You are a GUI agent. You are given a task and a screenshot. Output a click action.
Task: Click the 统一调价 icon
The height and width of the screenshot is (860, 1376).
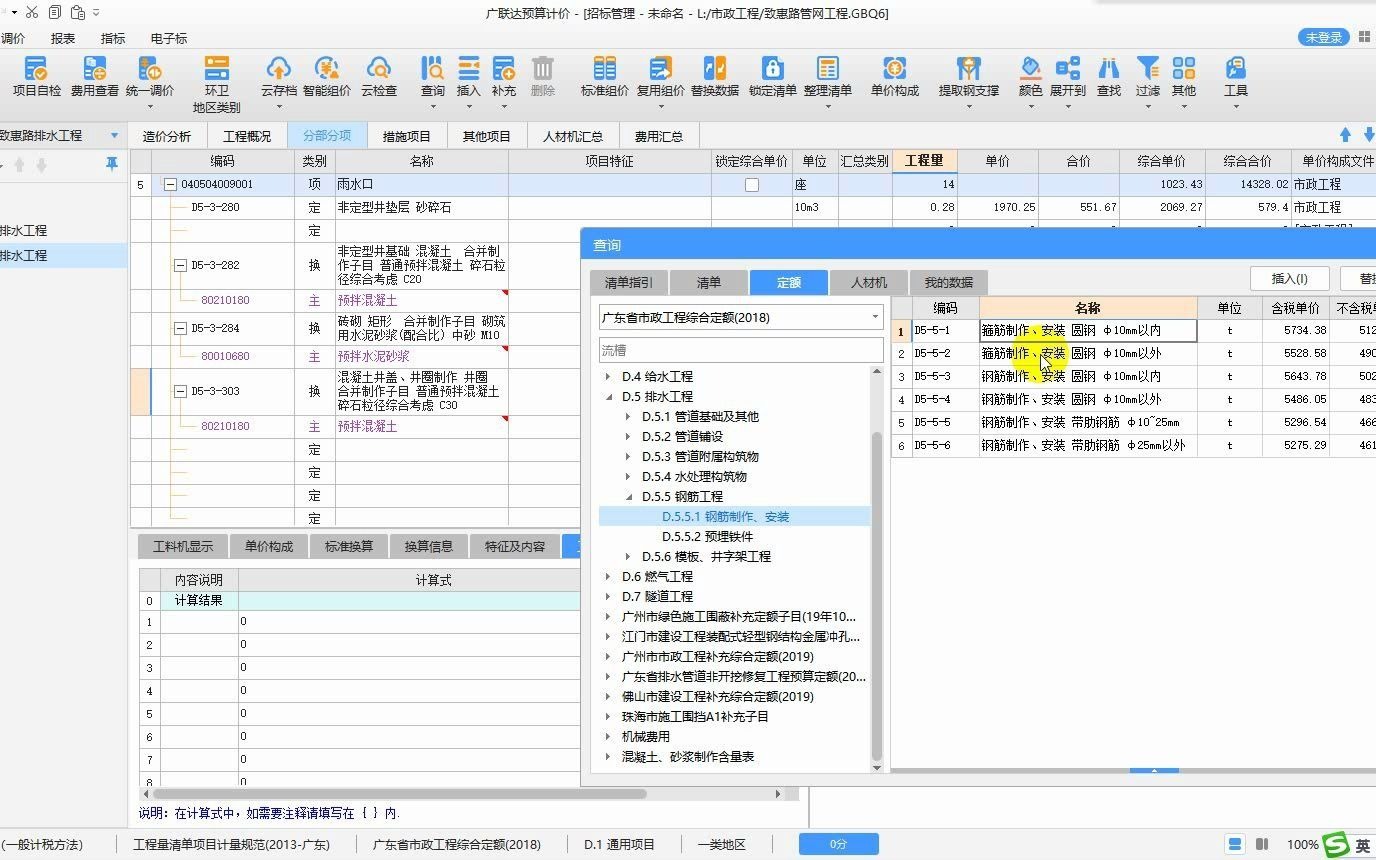click(150, 77)
